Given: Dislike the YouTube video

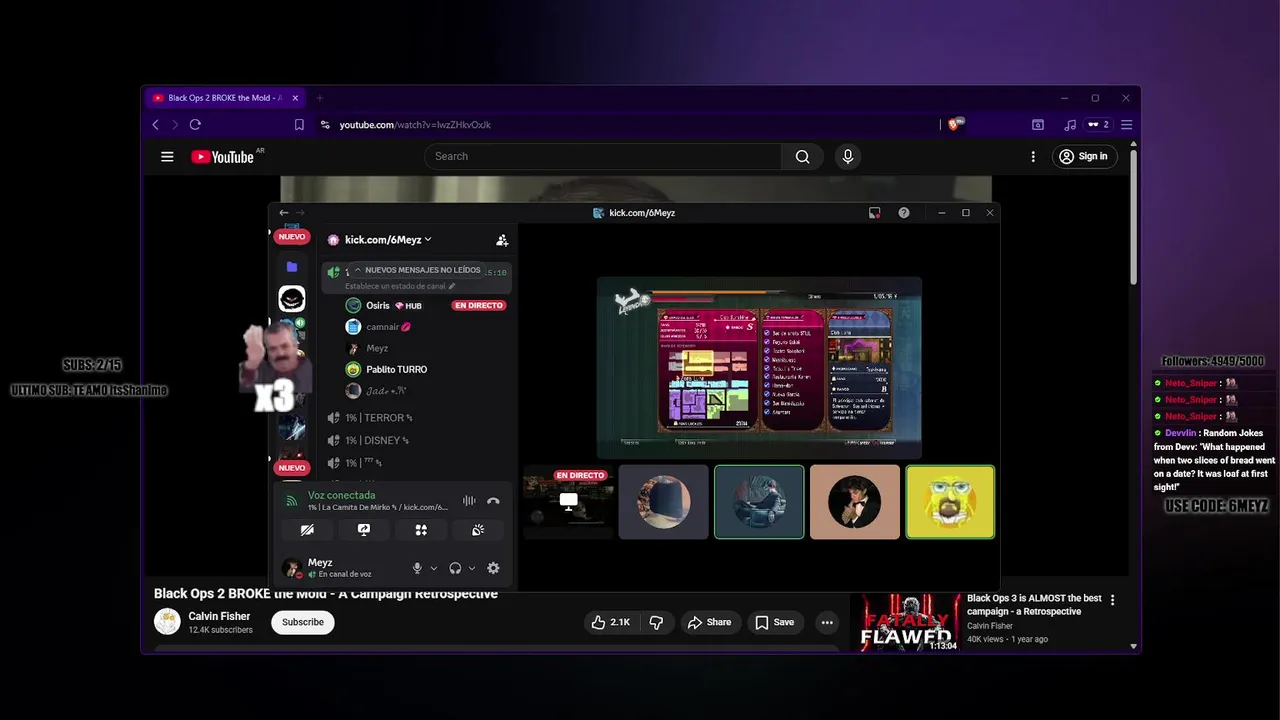Looking at the screenshot, I should [x=657, y=622].
